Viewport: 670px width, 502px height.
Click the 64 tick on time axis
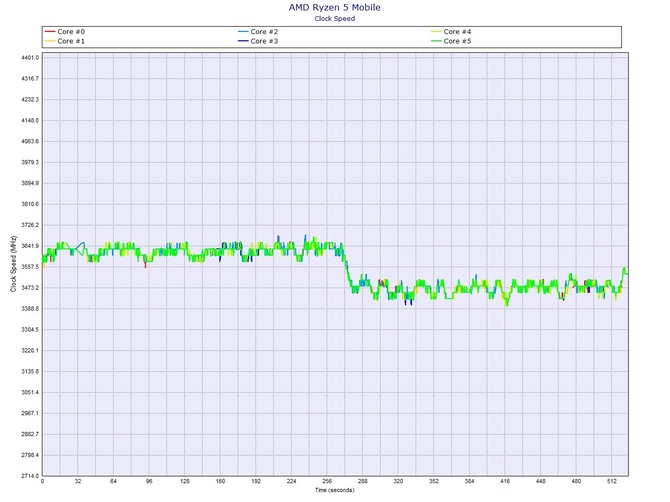pyautogui.click(x=113, y=481)
